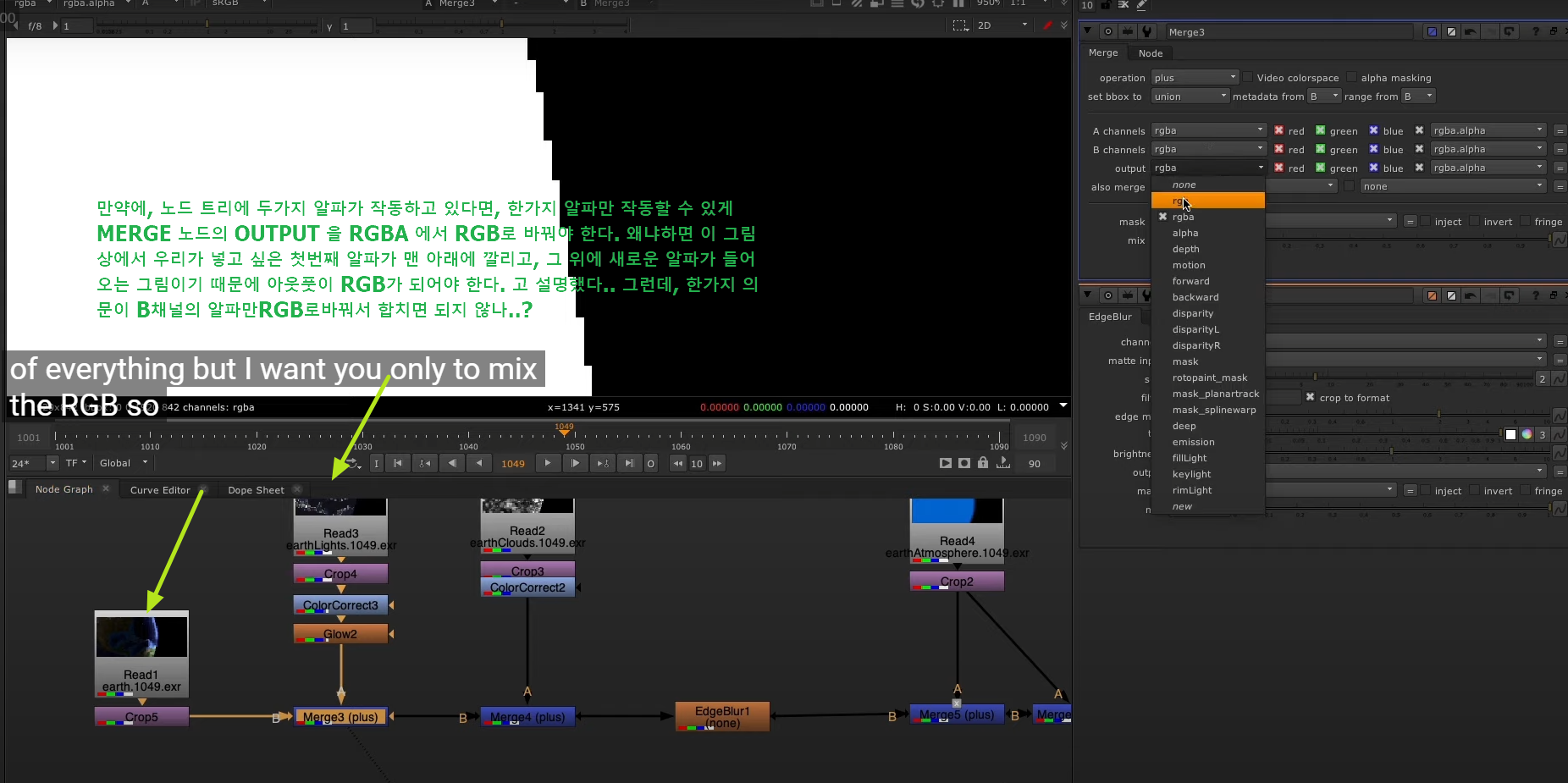Click Merge3 panel undo arrow icon
The height and width of the screenshot is (783, 1568).
[1471, 31]
